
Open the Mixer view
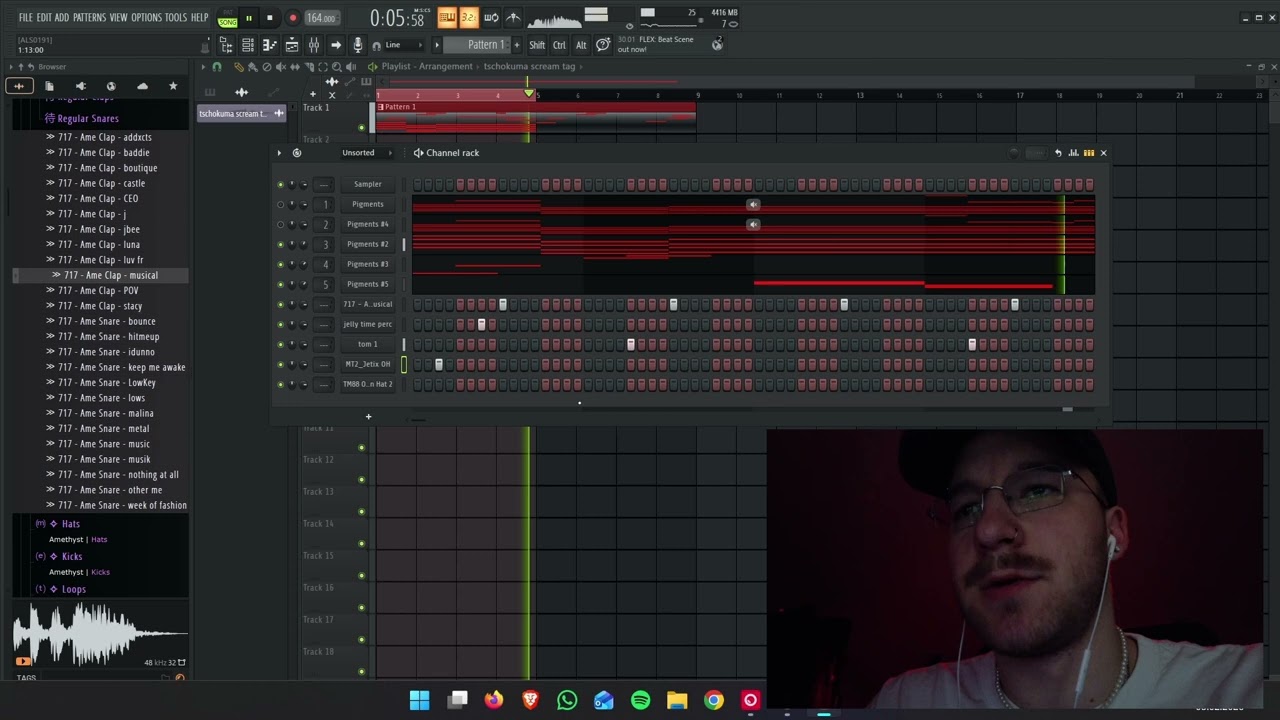[313, 45]
